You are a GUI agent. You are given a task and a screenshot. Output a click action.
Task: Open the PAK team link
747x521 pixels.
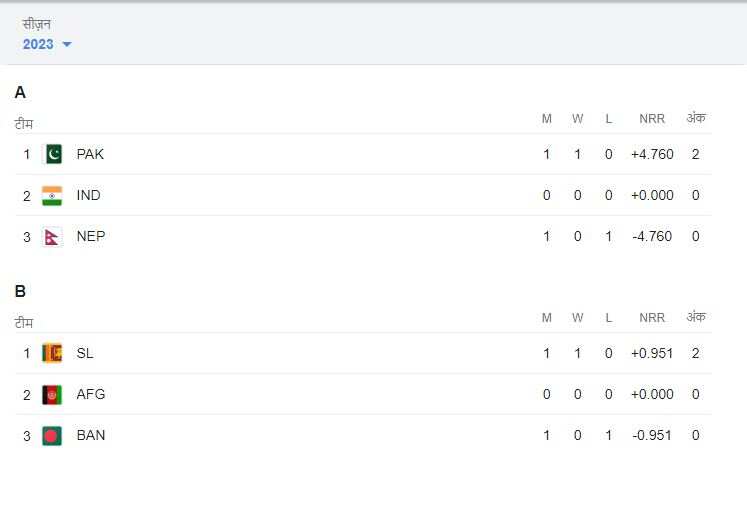[90, 154]
